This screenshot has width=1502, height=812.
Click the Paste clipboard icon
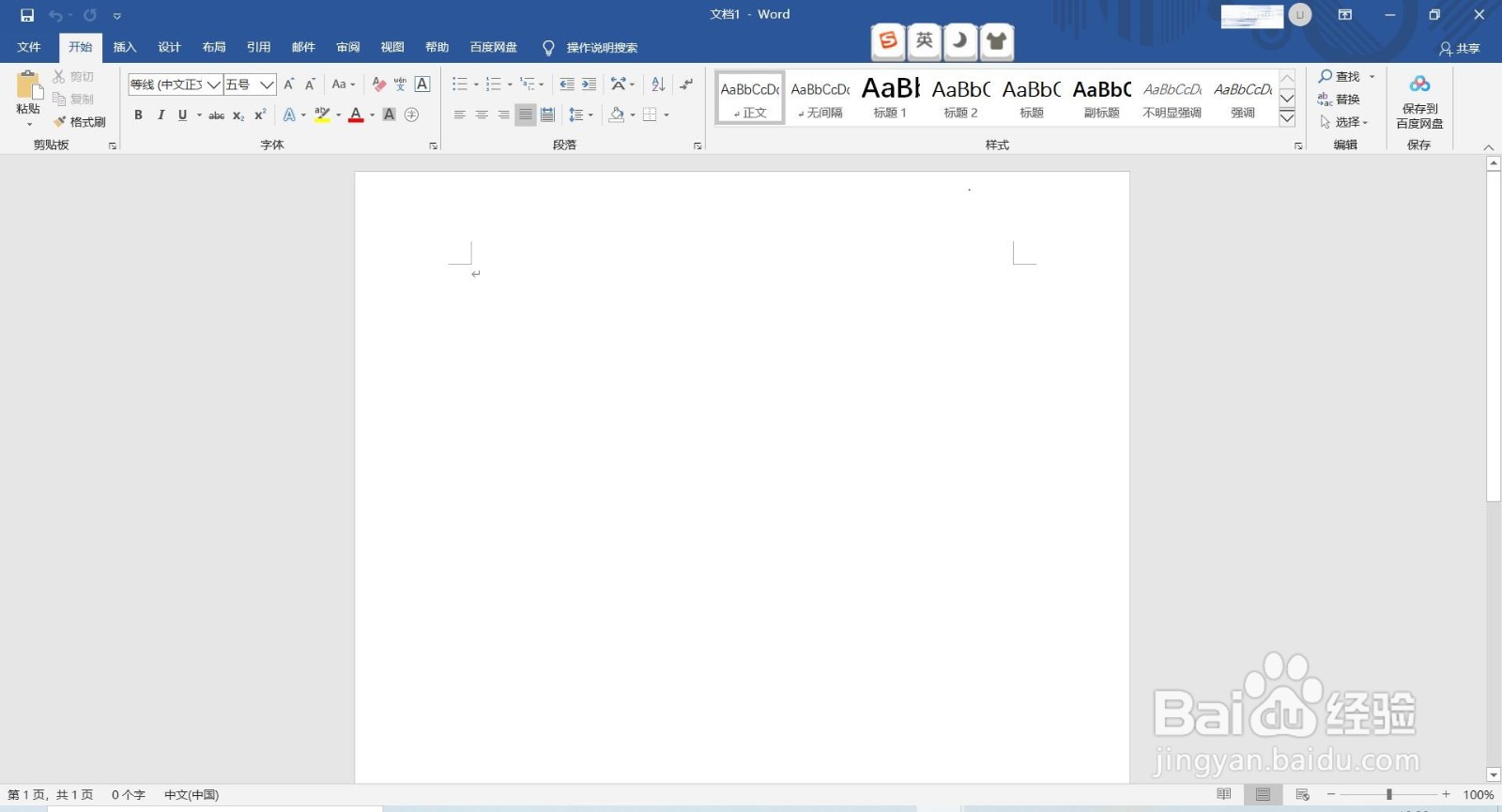coord(28,85)
